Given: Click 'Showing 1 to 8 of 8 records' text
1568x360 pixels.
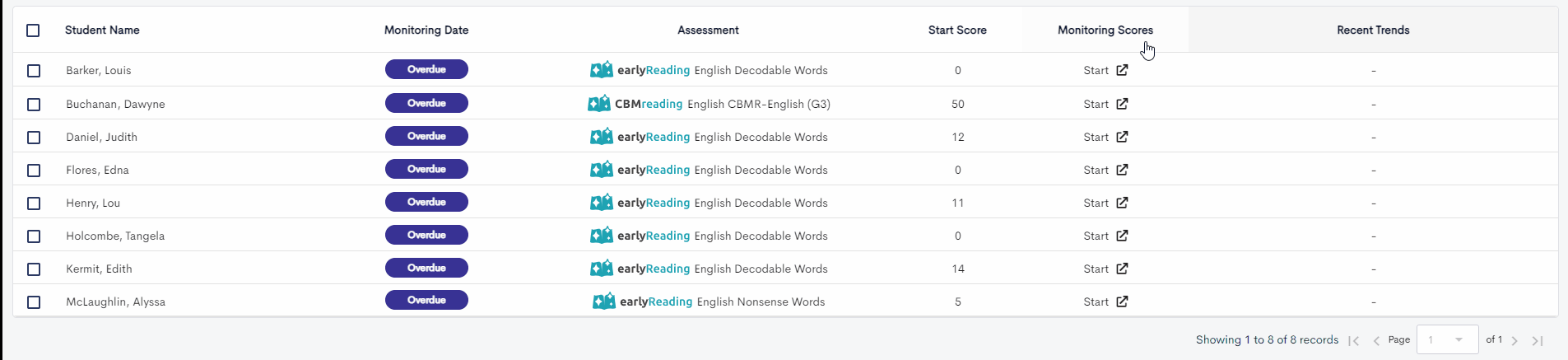Looking at the screenshot, I should click(x=1267, y=339).
